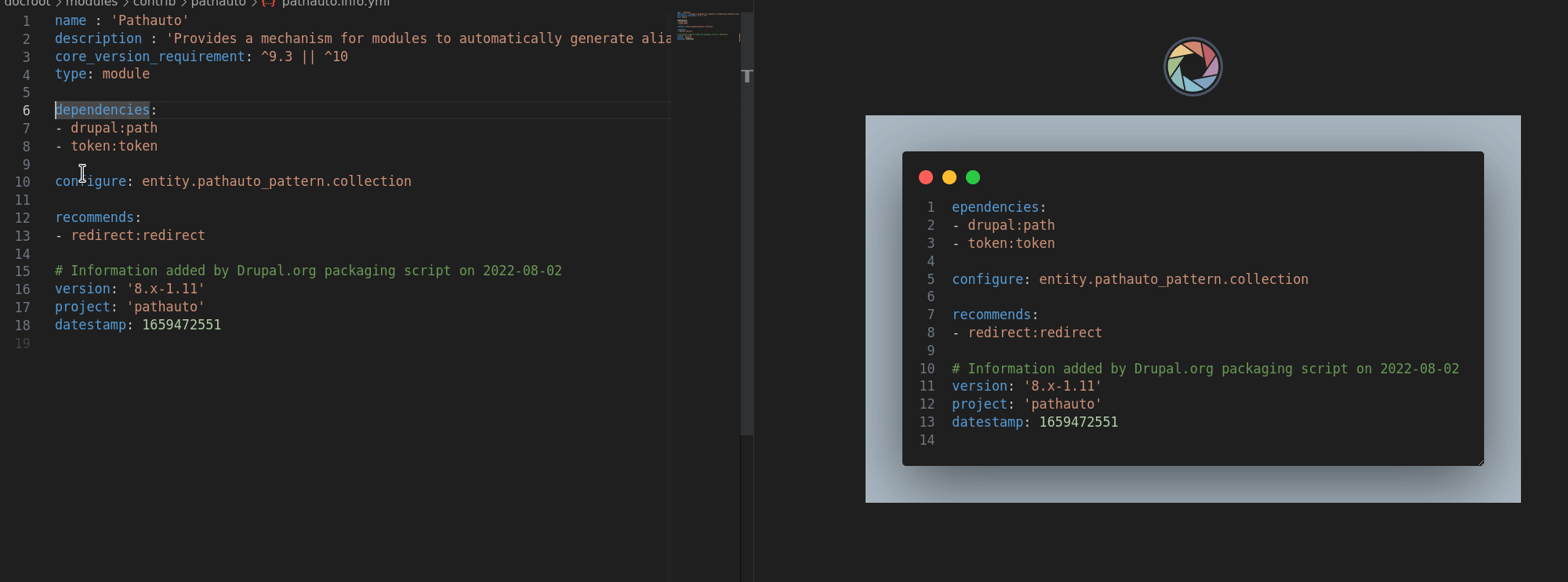This screenshot has width=1568, height=582.
Task: Click the 'project' key in the editor
Action: 82,307
